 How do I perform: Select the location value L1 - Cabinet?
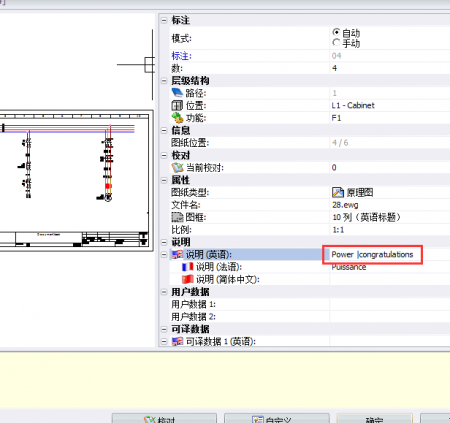(x=353, y=105)
